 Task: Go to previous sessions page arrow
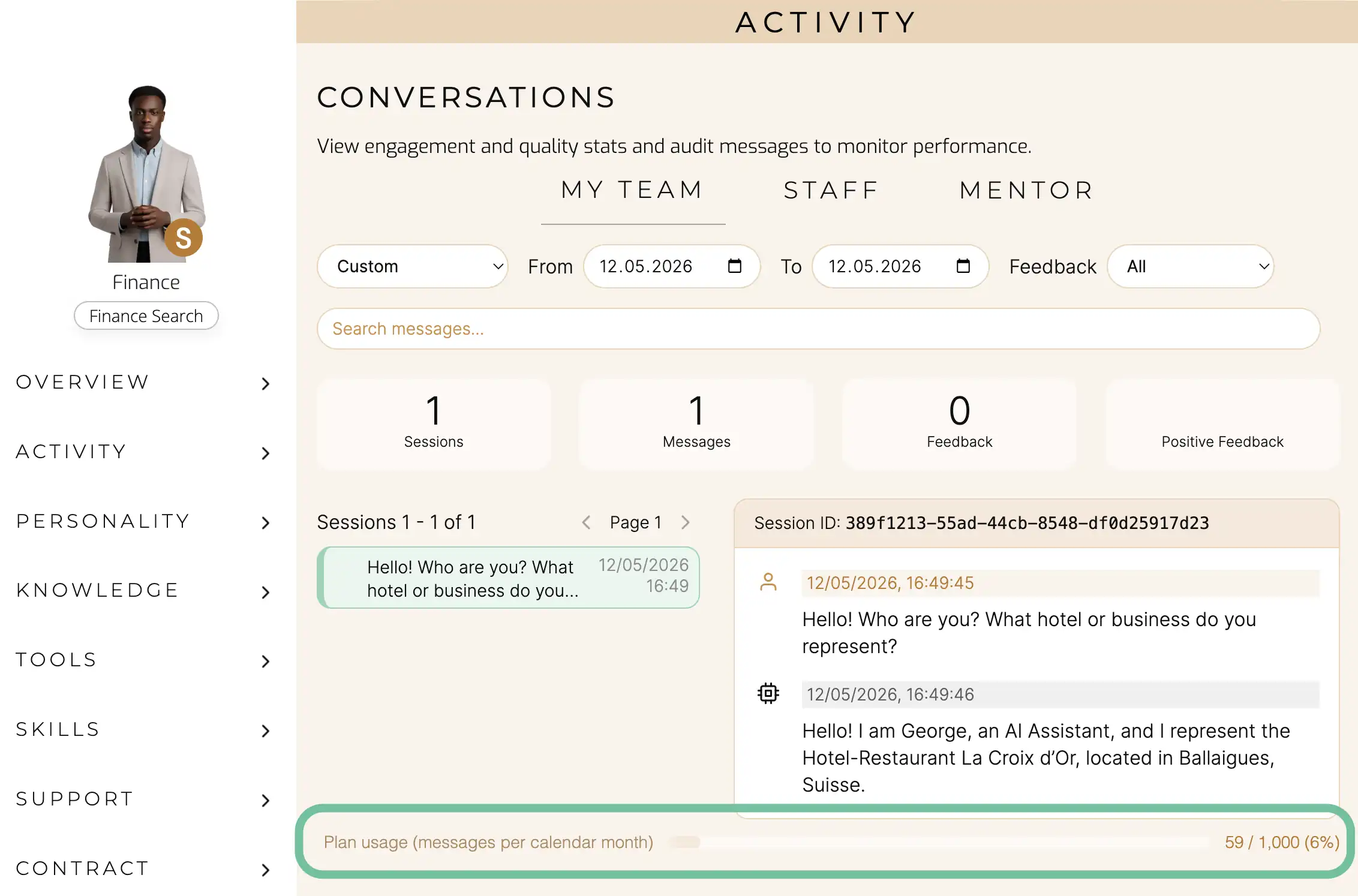click(587, 522)
